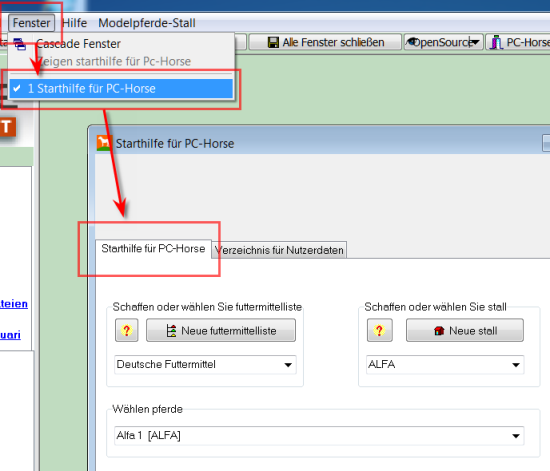
Task: Click Alle Fenster schließen button
Action: [x=325, y=42]
